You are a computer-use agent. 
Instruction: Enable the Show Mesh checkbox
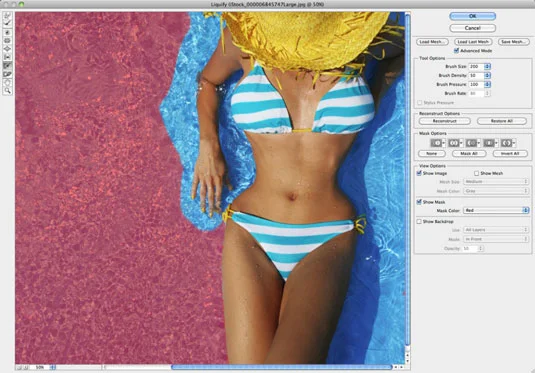[477, 173]
